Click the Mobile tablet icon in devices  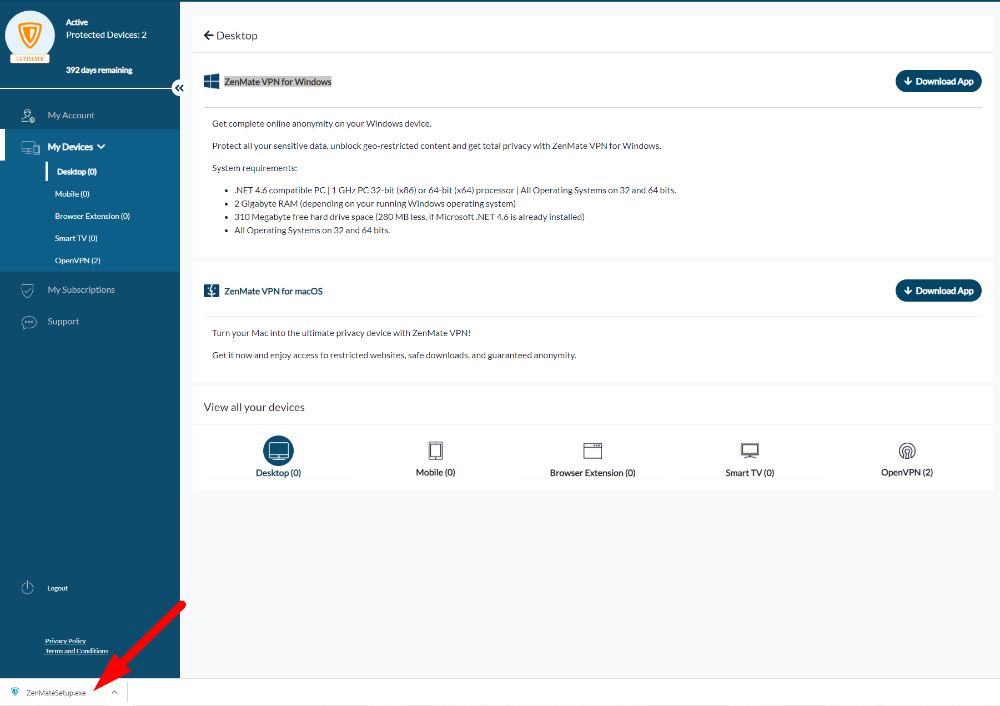[435, 450]
